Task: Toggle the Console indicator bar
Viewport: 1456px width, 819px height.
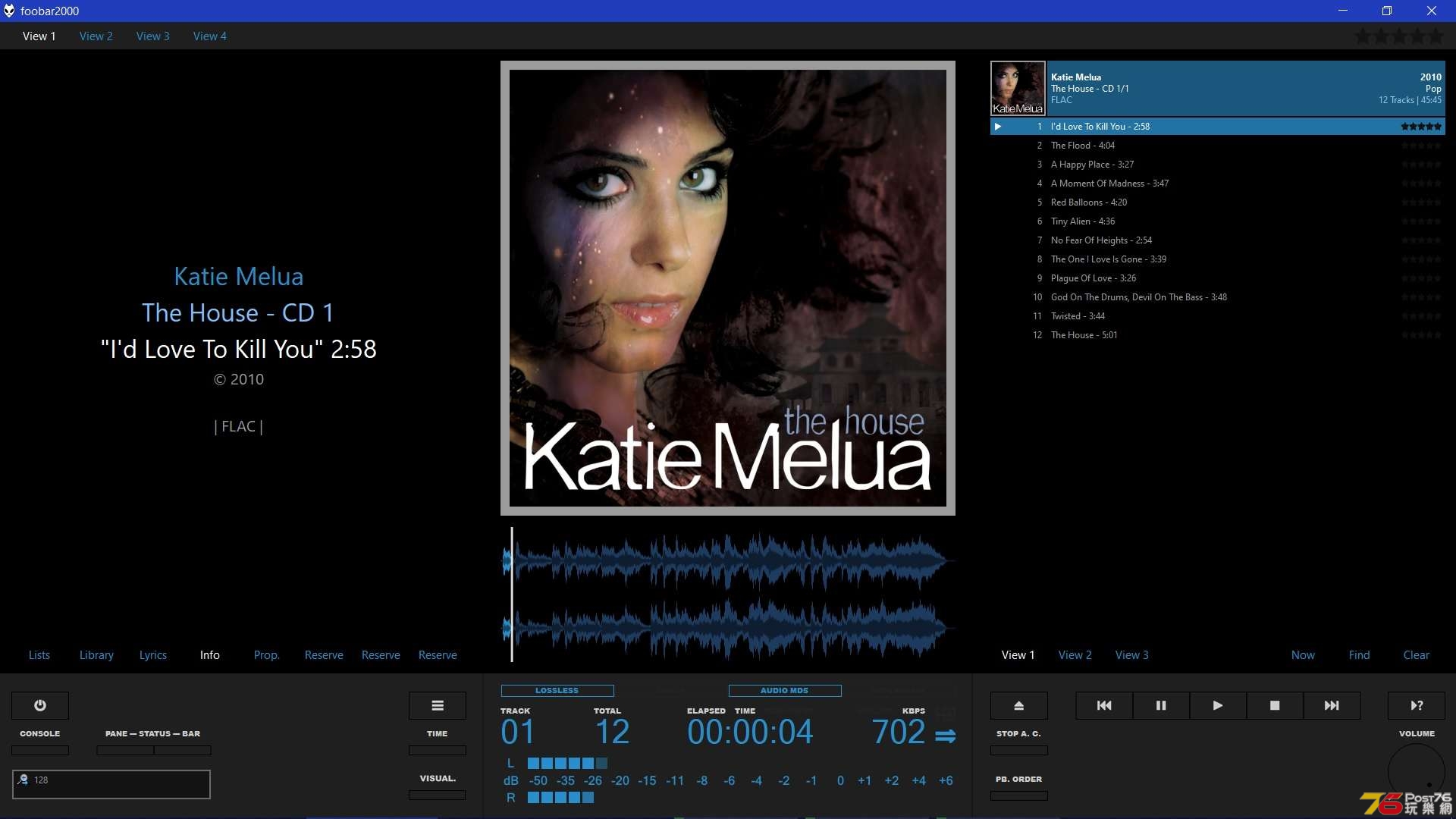Action: (x=40, y=750)
